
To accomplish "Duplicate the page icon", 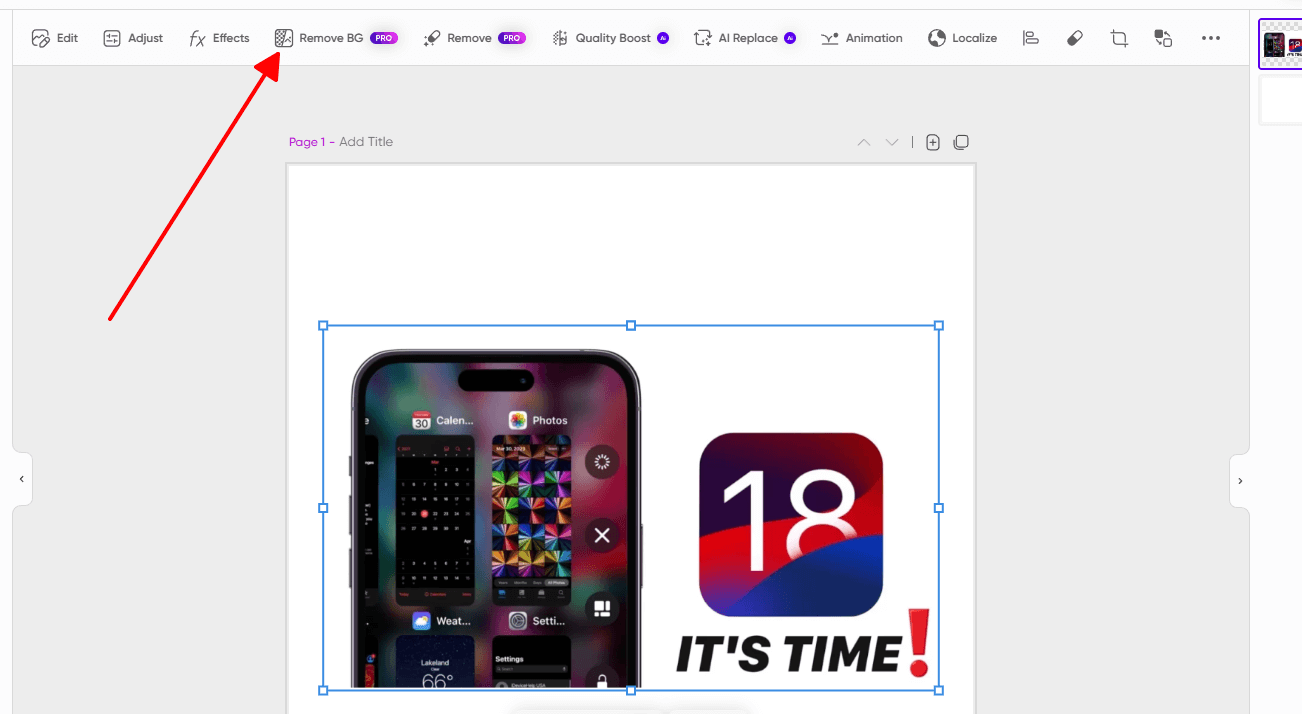I will (x=961, y=142).
